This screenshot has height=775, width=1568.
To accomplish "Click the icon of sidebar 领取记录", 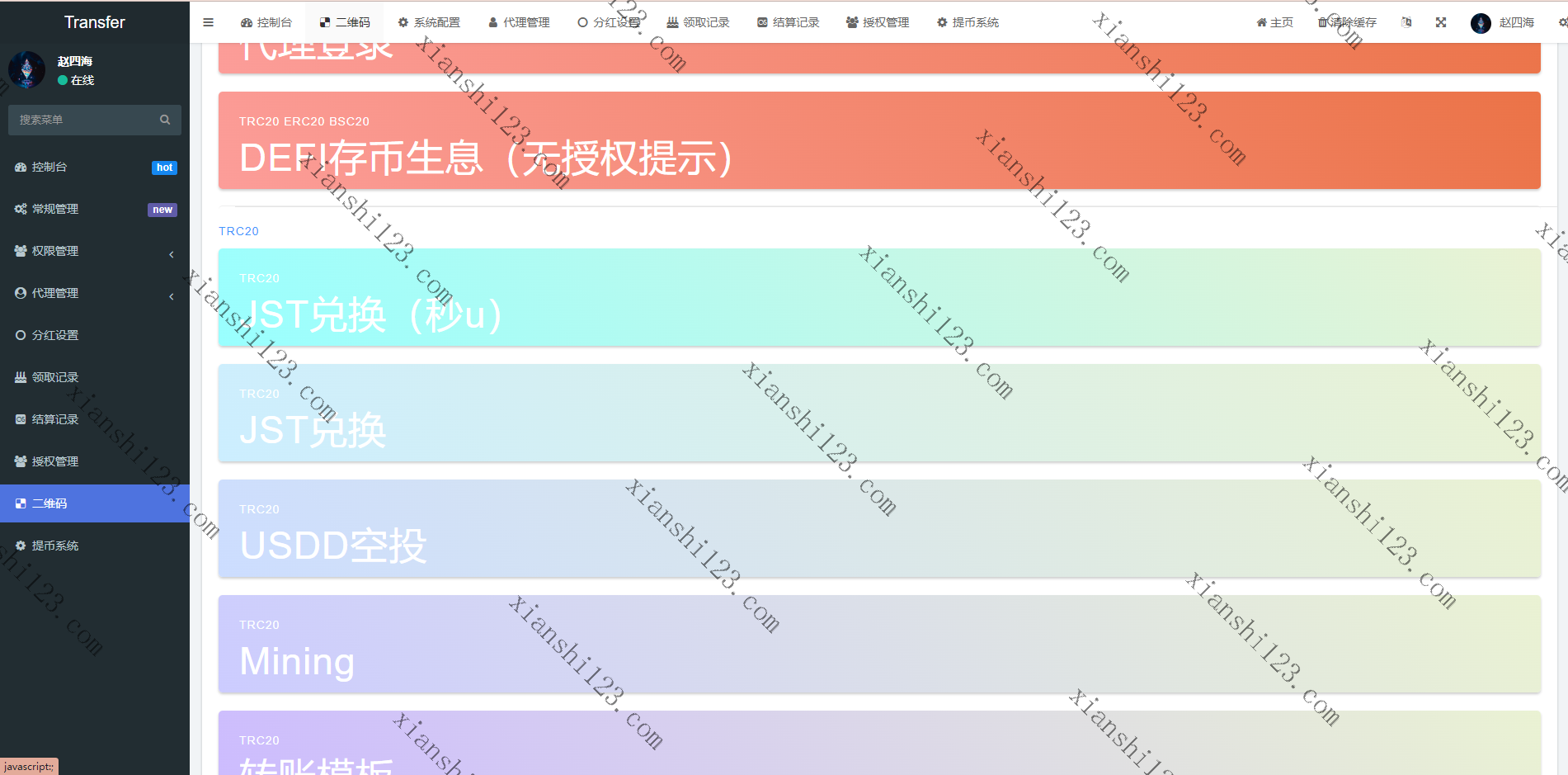I will tap(21, 377).
